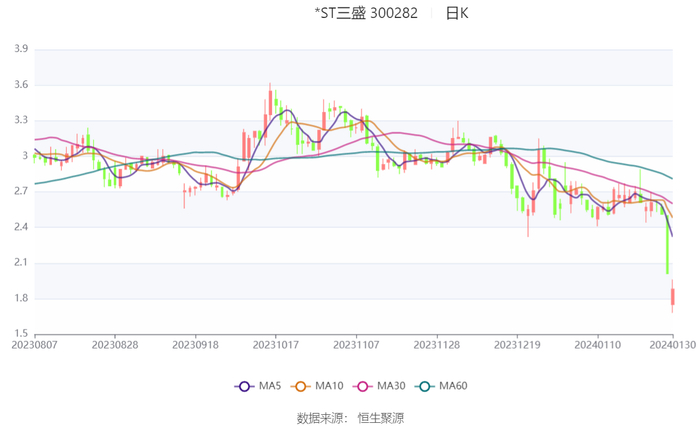The image size is (700, 426).
Task: Click the purple MA5 legend marker icon
Action: 243,386
